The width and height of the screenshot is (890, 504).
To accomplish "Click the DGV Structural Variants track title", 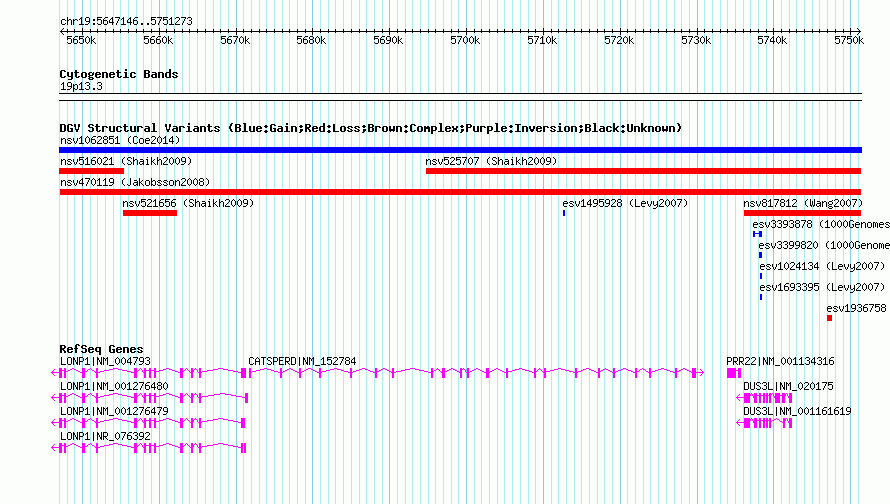I will 371,128.
